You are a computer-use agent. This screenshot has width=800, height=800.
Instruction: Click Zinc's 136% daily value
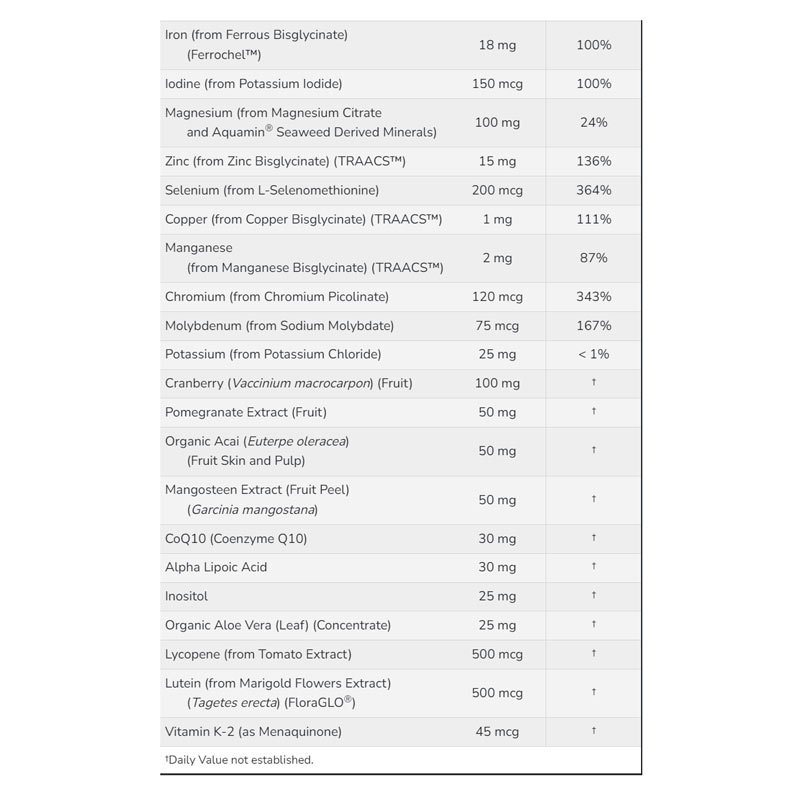[593, 161]
